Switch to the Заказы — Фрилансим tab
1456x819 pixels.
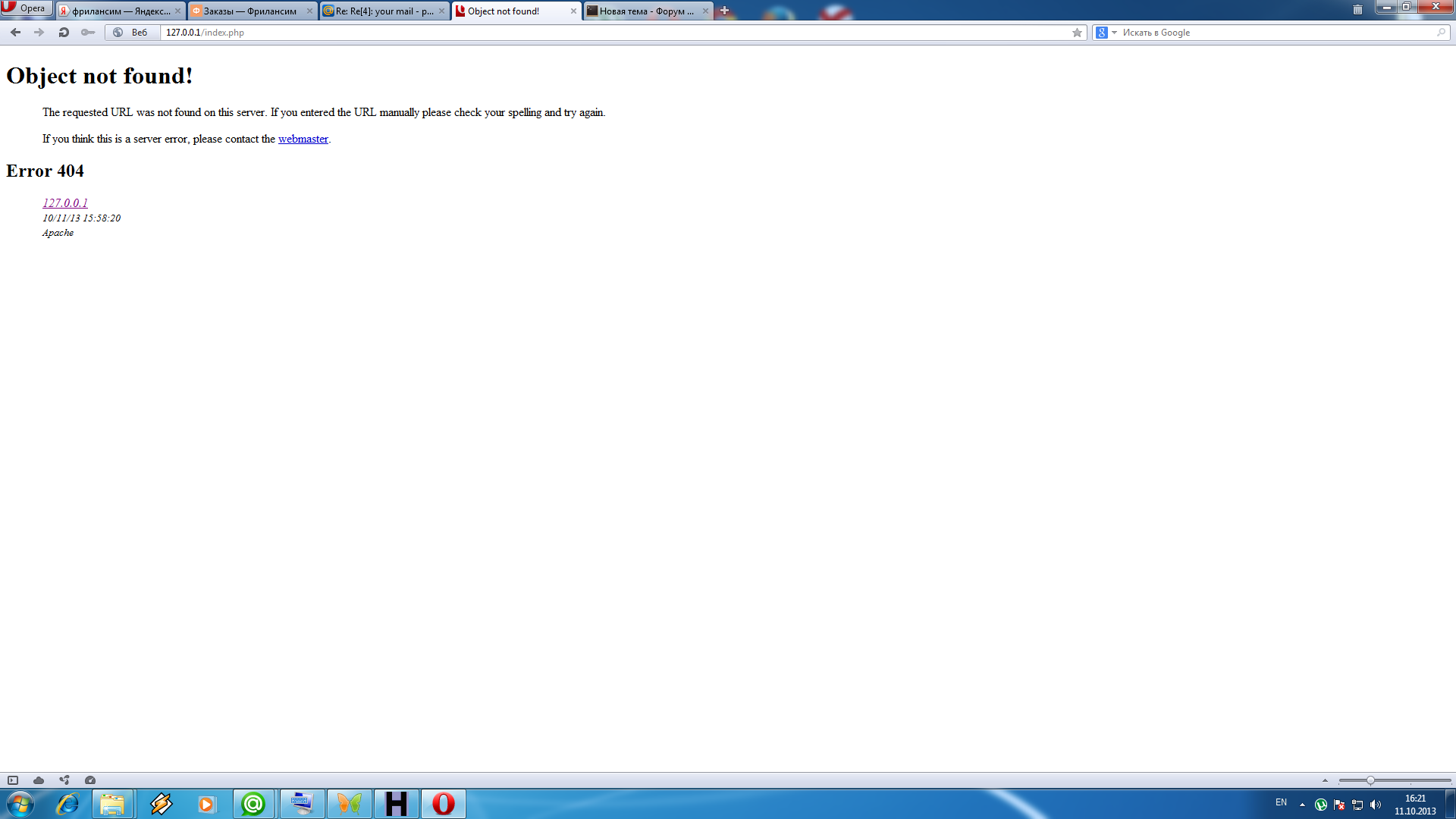pos(249,11)
